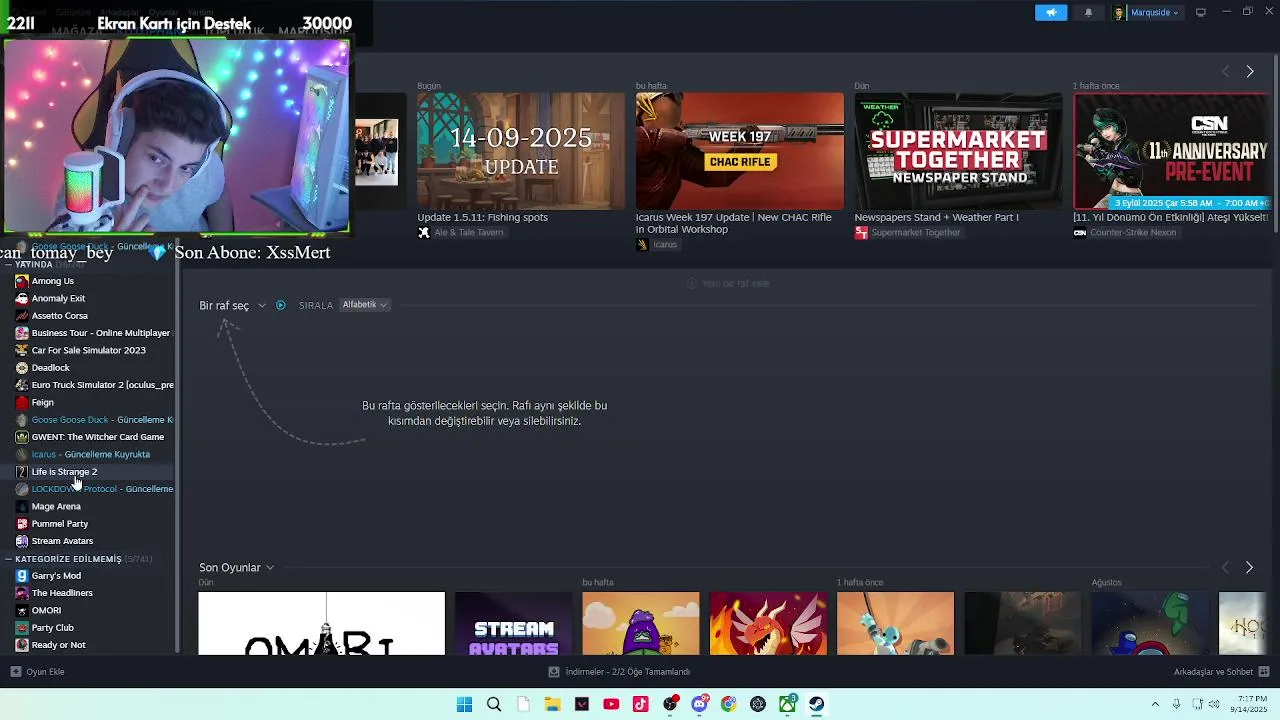Click the Steam icon in the taskbar
The height and width of the screenshot is (720, 1280).
click(816, 704)
